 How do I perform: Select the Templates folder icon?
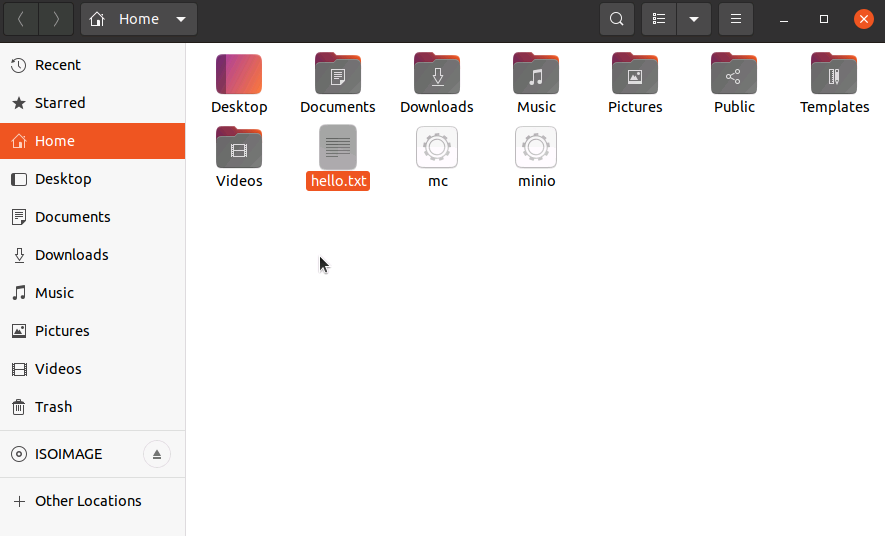[x=834, y=75]
